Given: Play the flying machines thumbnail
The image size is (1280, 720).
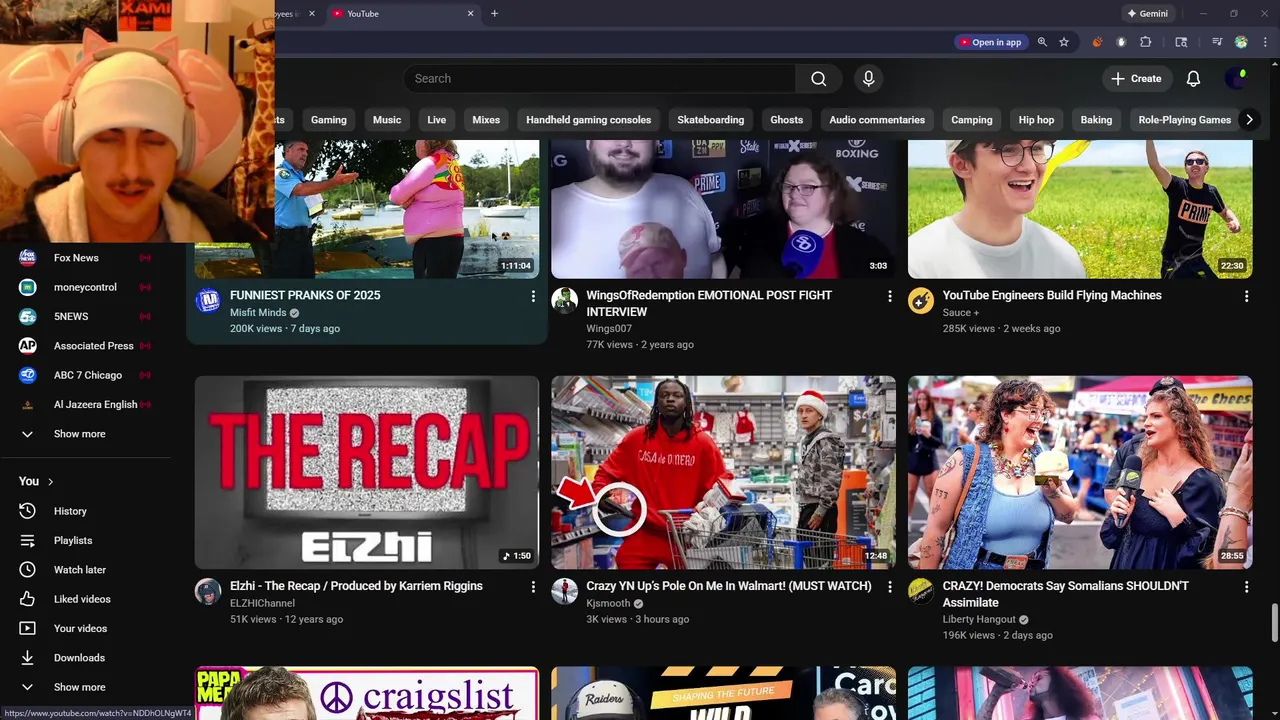Looking at the screenshot, I should [1080, 209].
